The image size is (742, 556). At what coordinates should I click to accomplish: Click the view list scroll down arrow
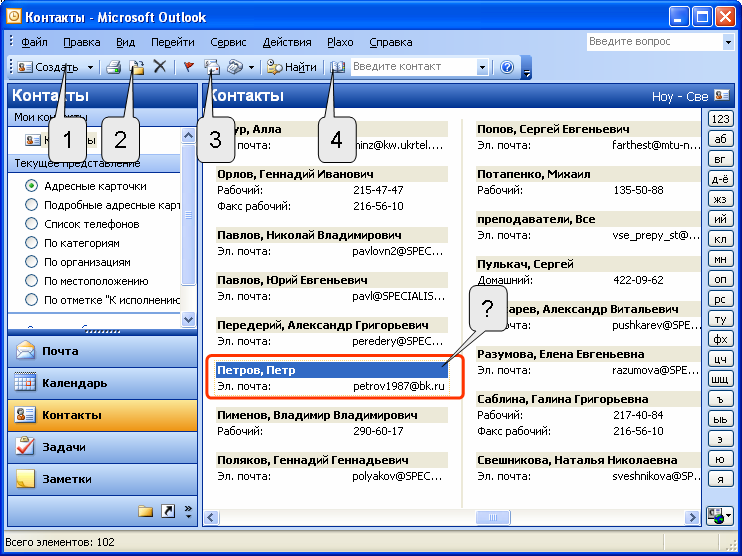188,319
